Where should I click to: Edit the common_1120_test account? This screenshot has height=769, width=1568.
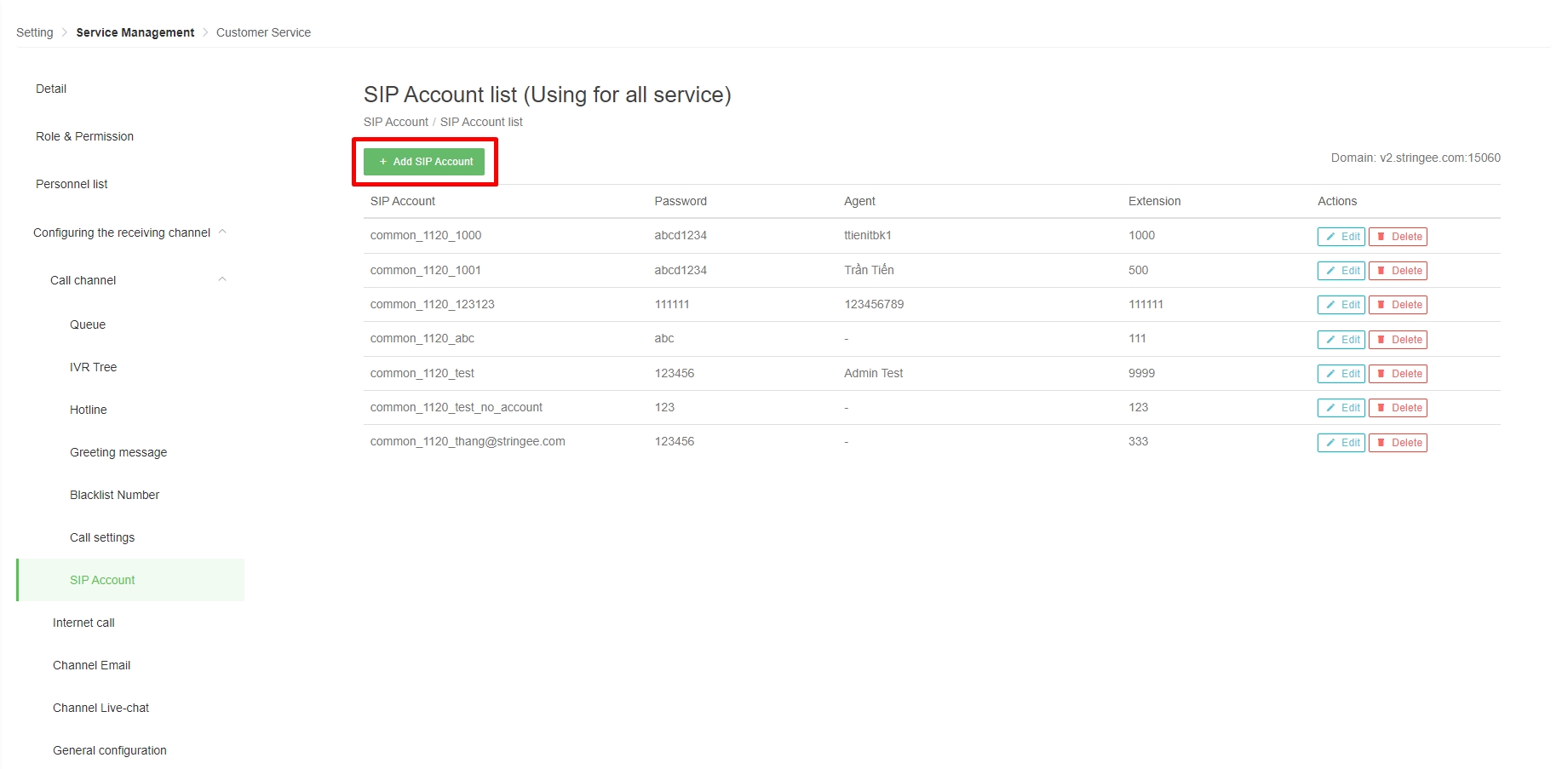[1341, 374]
